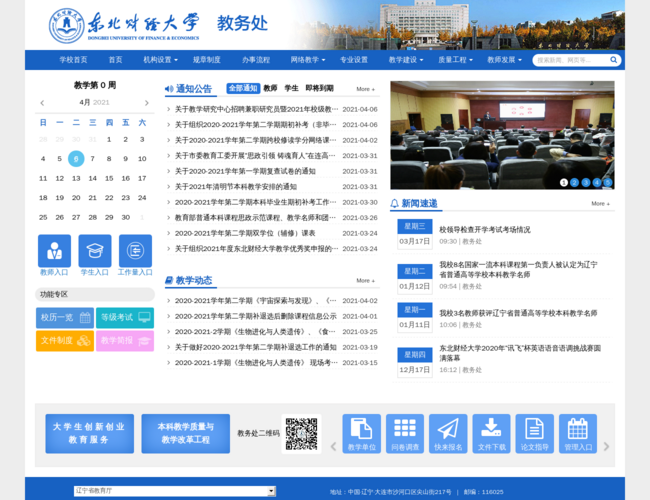Image resolution: width=650 pixels, height=500 pixels.
Task: Open 规章制度 in navigation bar
Action: pyautogui.click(x=206, y=60)
